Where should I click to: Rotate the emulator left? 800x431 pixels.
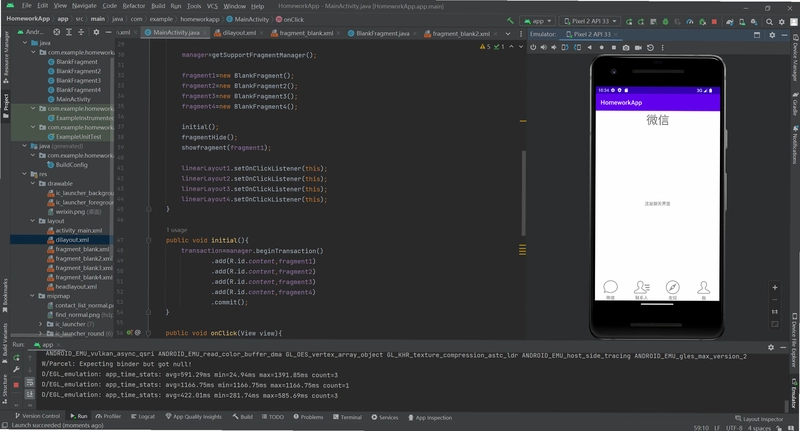pyautogui.click(x=565, y=47)
